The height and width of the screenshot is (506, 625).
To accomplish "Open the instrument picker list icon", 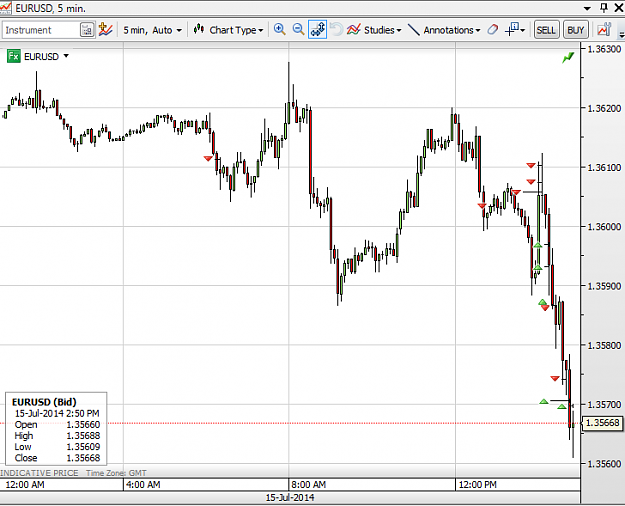I will click(87, 30).
